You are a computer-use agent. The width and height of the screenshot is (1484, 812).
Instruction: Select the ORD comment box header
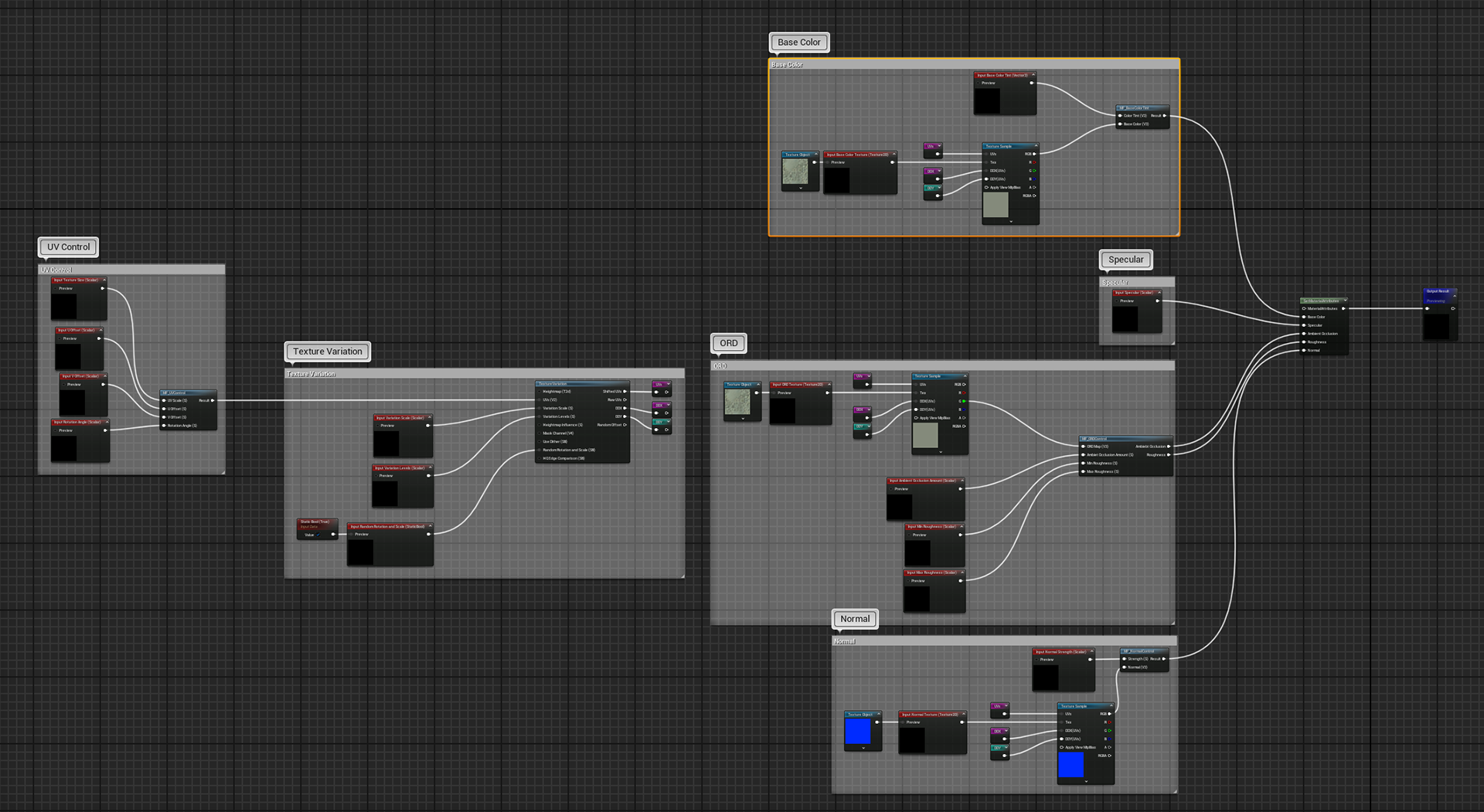(943, 366)
